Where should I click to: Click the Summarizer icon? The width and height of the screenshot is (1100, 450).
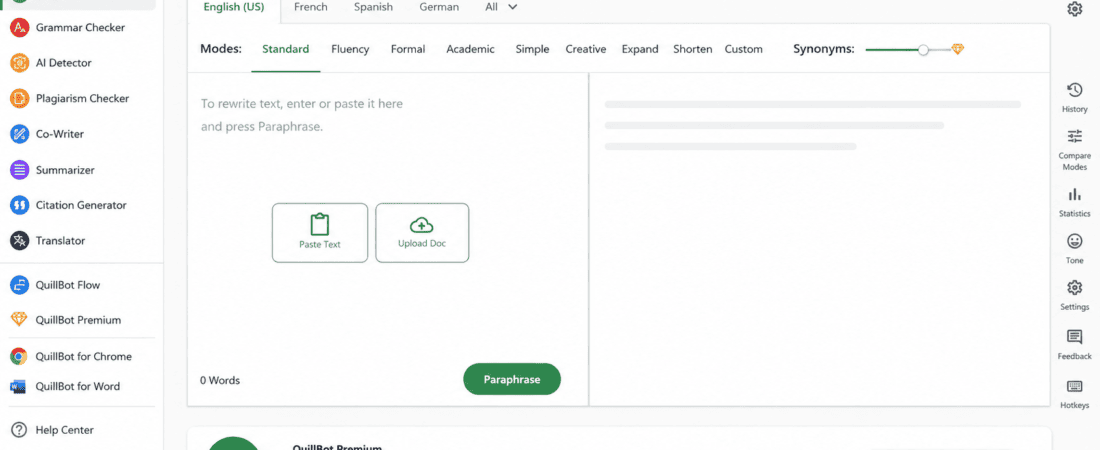(19, 170)
